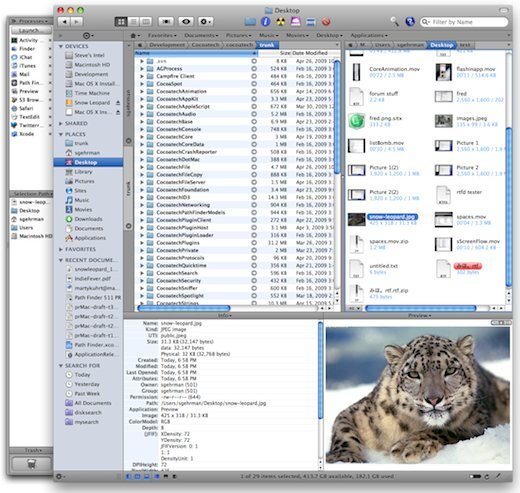Collapse the DEVICES sidebar section
Viewport: 520px width, 493px height.
pyautogui.click(x=61, y=46)
